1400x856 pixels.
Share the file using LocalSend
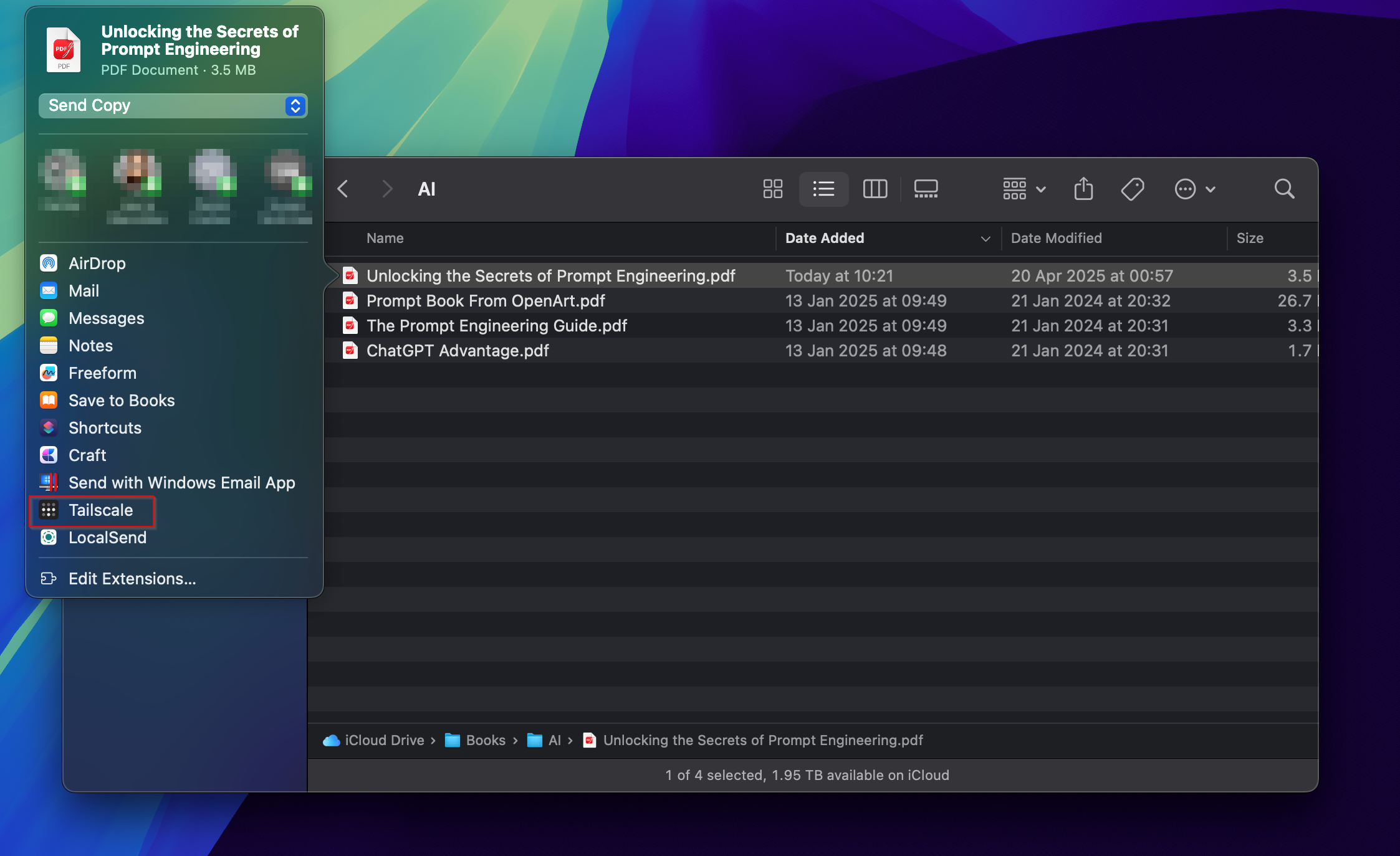click(x=108, y=537)
